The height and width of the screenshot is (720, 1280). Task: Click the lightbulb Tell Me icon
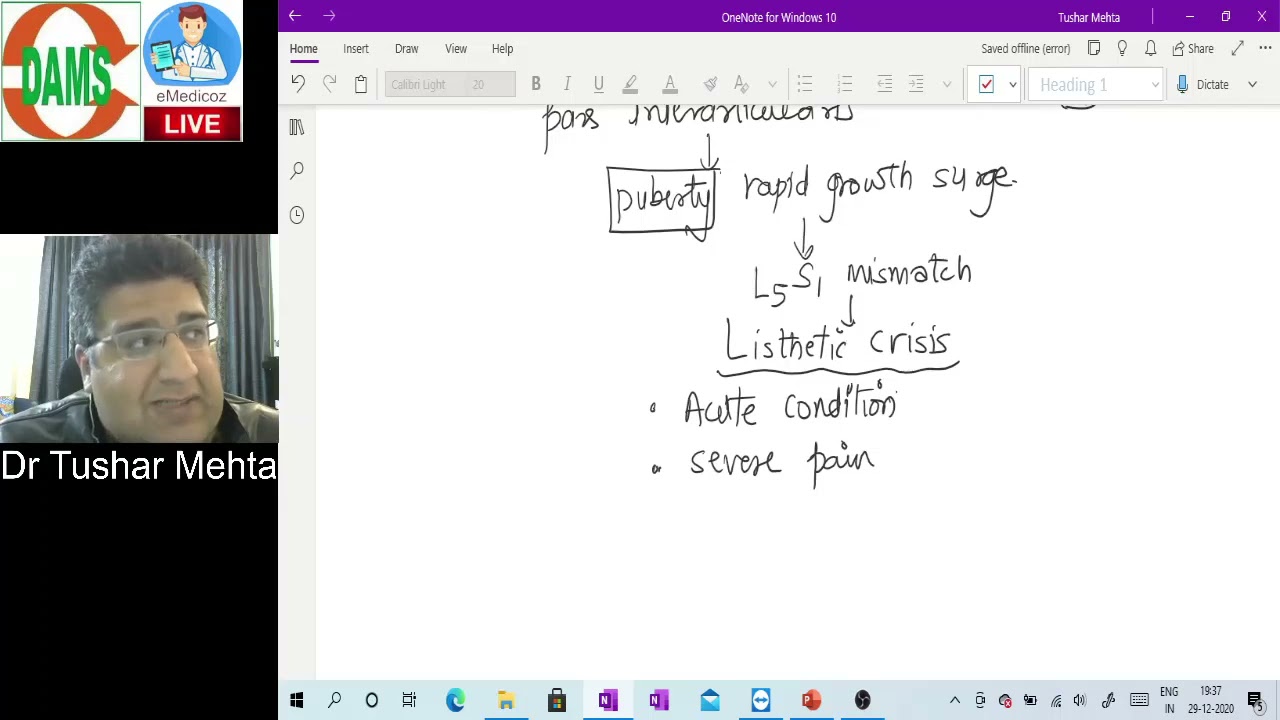(x=1122, y=48)
